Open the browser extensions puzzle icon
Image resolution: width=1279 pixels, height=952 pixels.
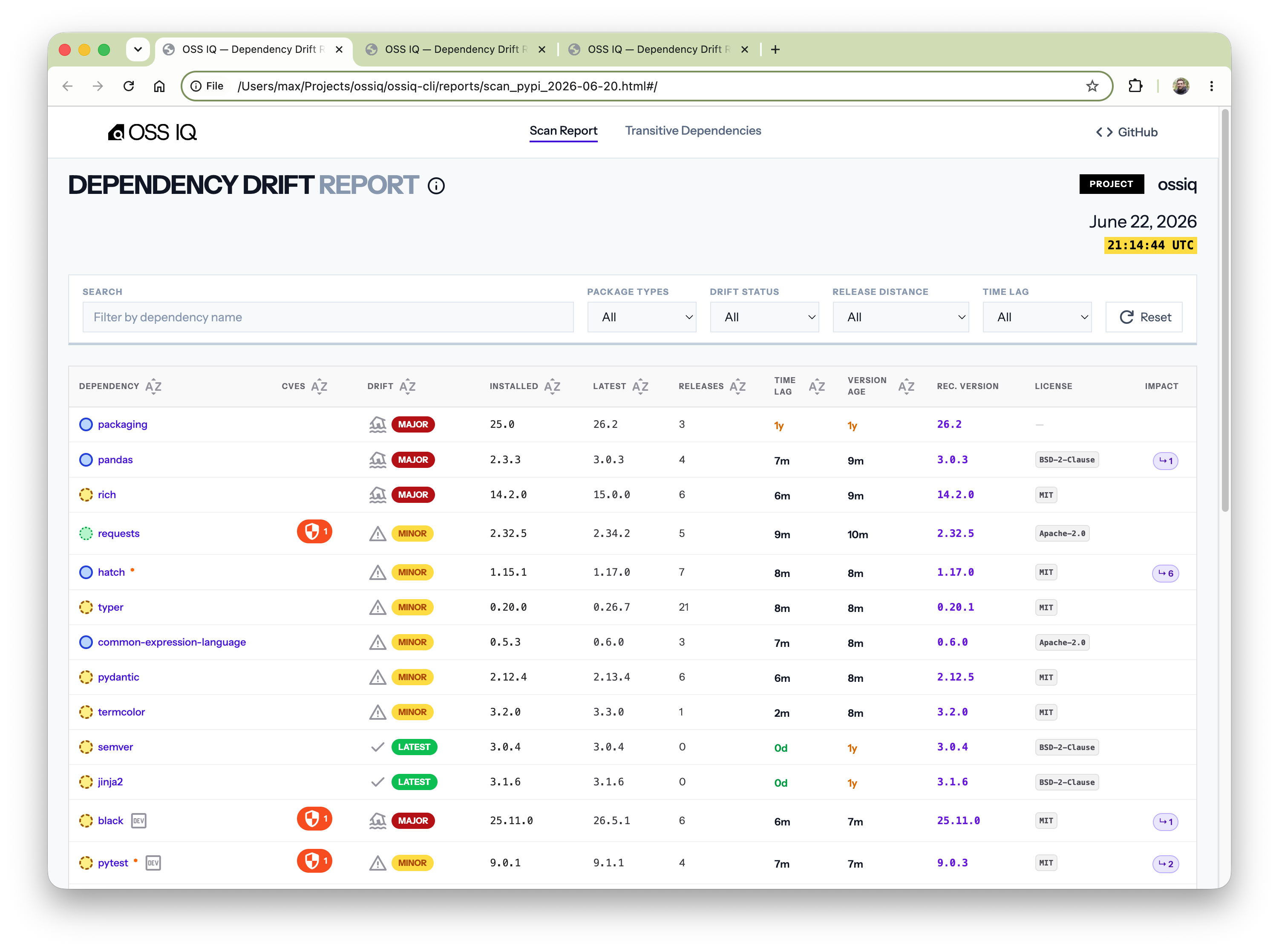(x=1135, y=86)
